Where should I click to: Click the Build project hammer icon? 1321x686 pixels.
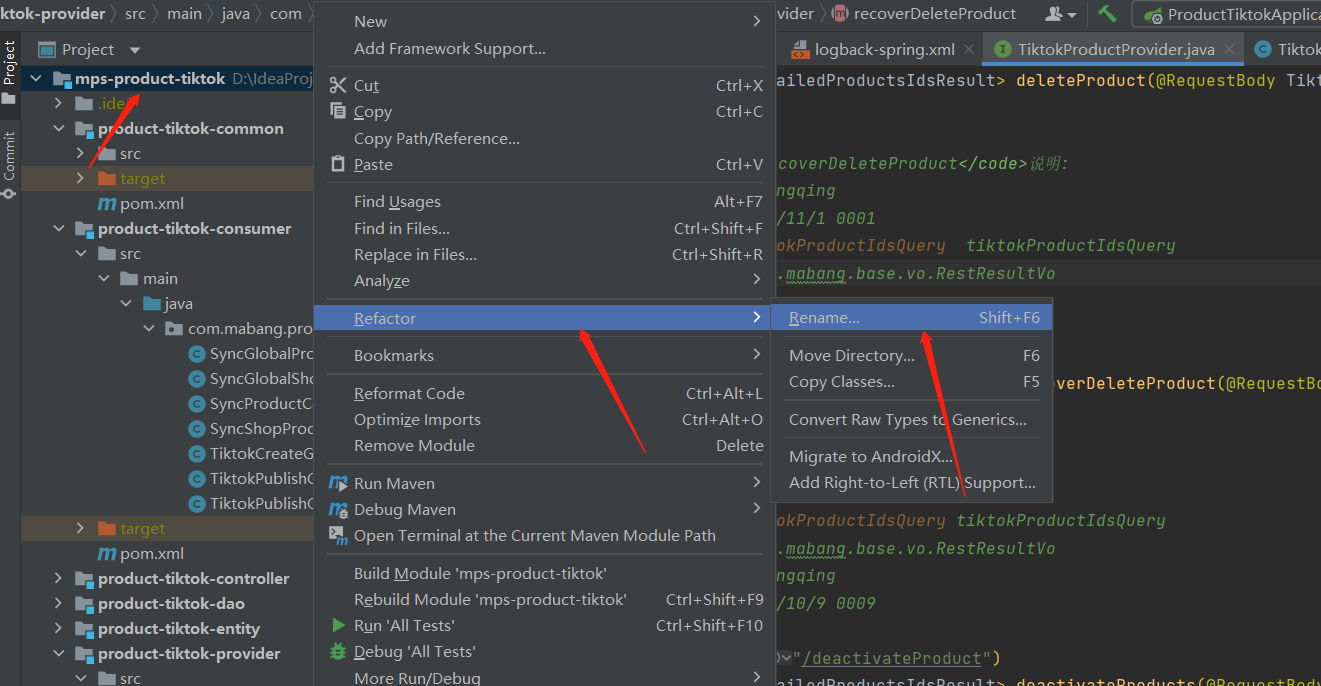pyautogui.click(x=1107, y=14)
